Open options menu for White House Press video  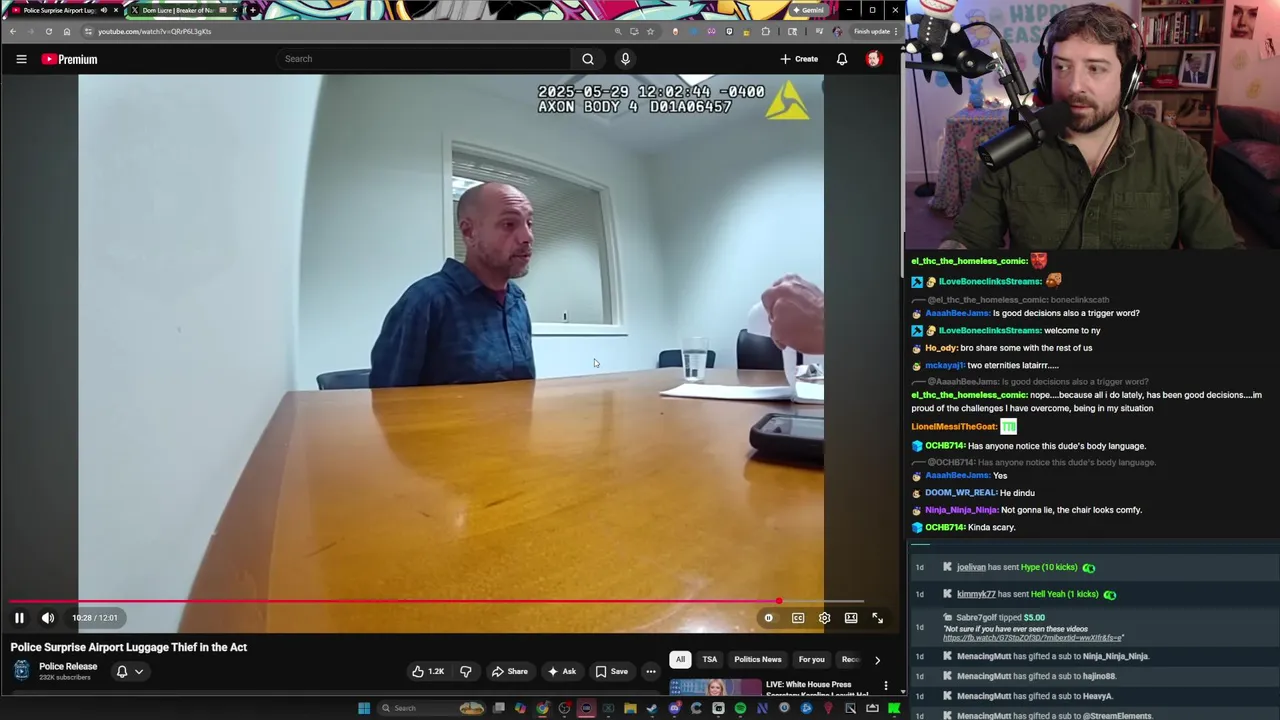point(885,686)
